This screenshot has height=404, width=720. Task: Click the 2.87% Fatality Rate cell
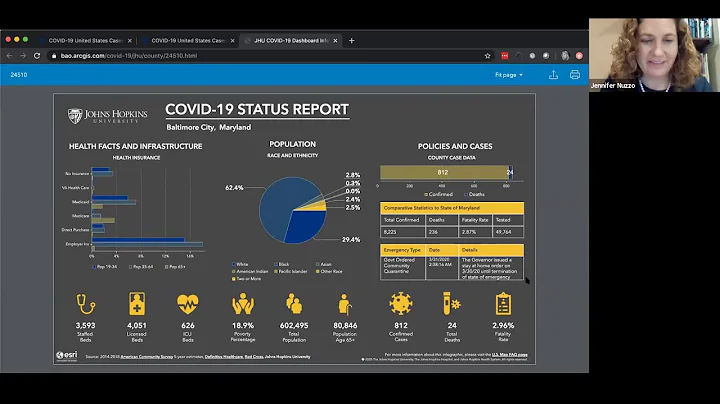click(475, 232)
